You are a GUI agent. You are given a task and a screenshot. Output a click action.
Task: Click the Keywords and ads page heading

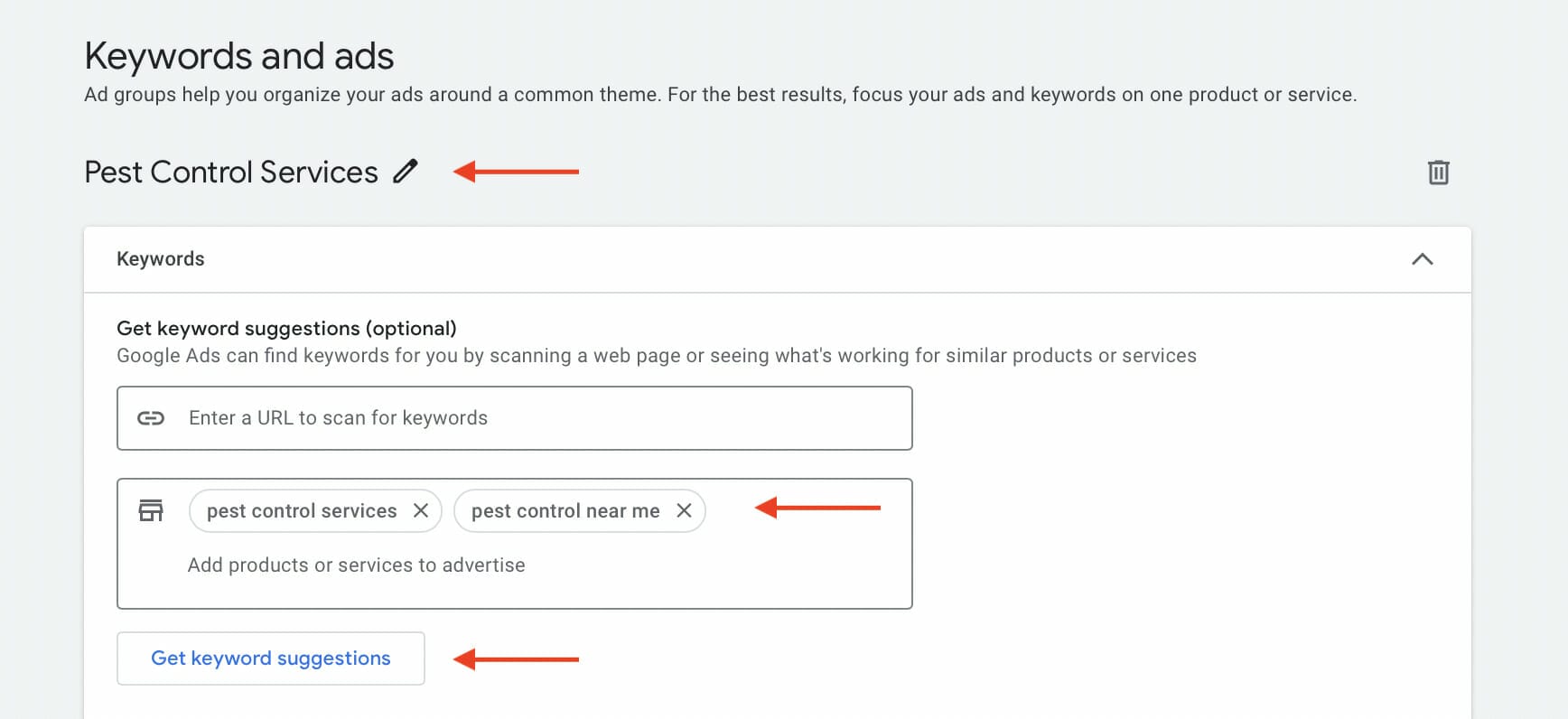coord(238,56)
